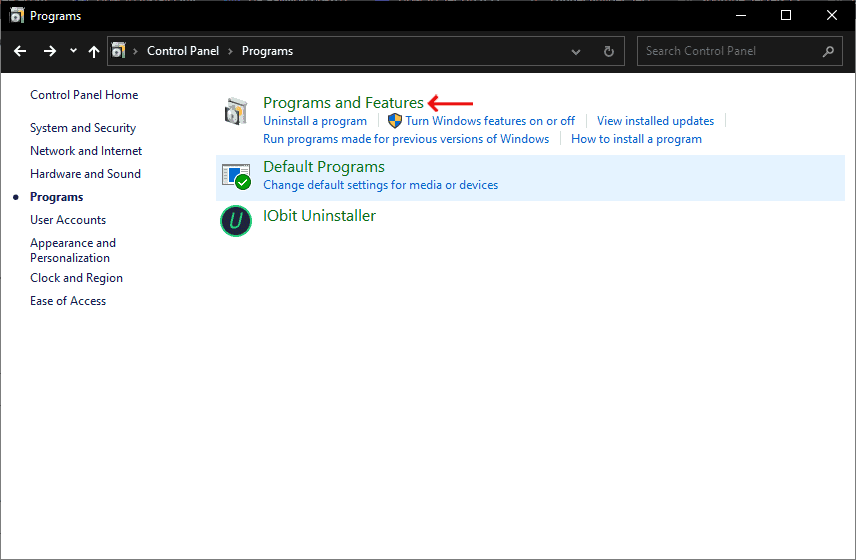Click the Programs and Features icon
The image size is (856, 560).
pos(236,111)
